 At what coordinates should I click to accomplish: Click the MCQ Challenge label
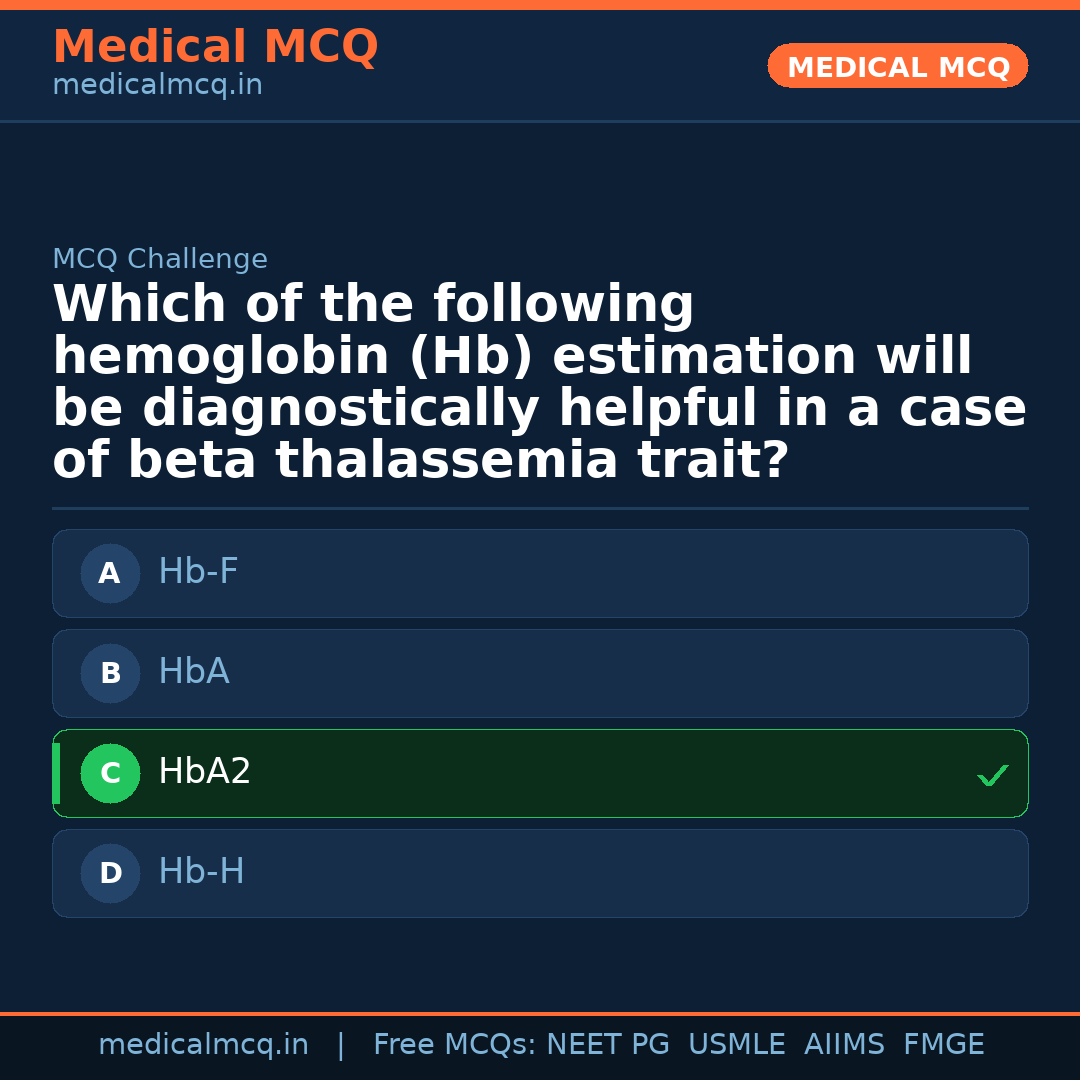pyautogui.click(x=160, y=259)
